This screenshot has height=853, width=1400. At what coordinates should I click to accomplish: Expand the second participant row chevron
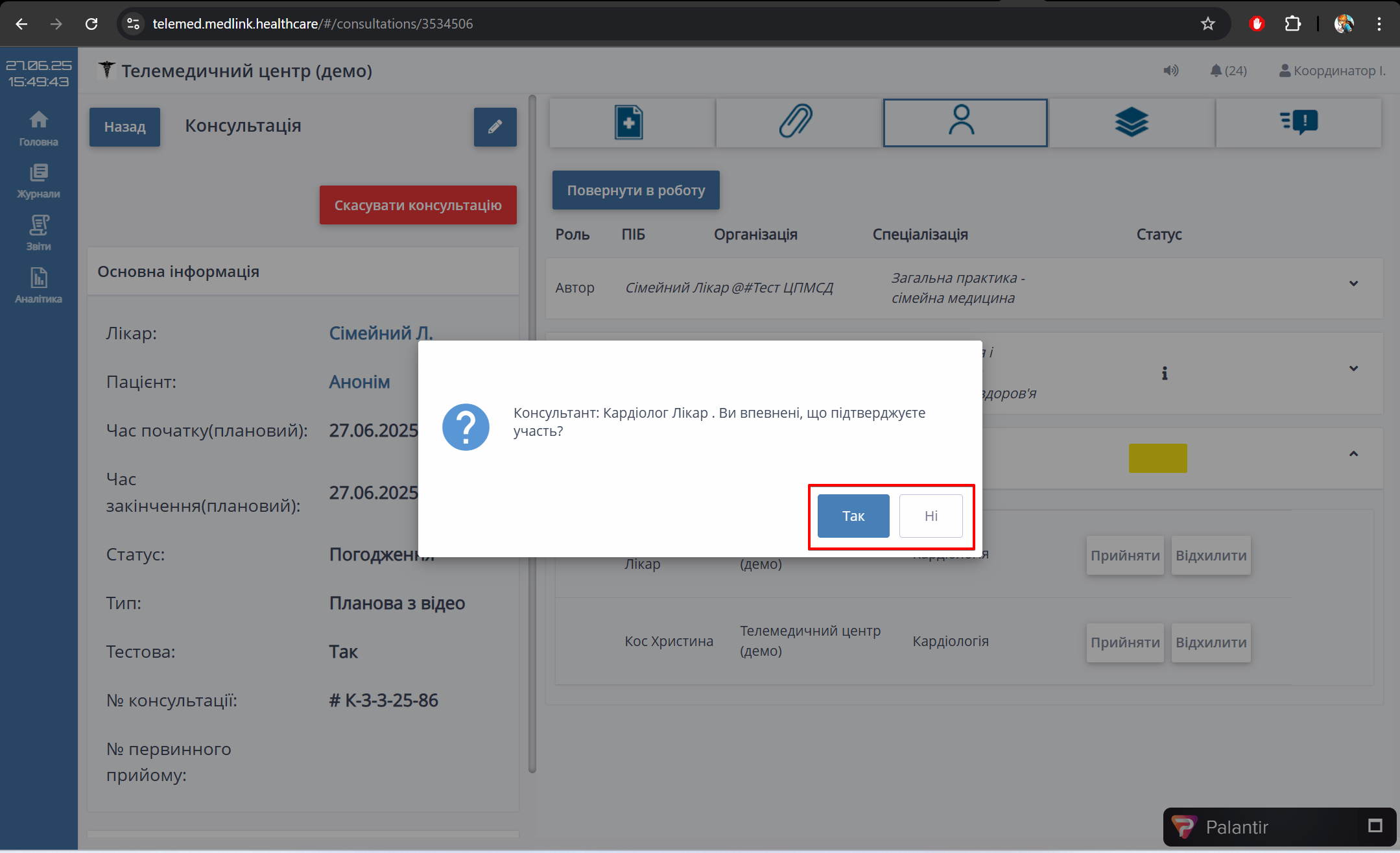click(1353, 368)
